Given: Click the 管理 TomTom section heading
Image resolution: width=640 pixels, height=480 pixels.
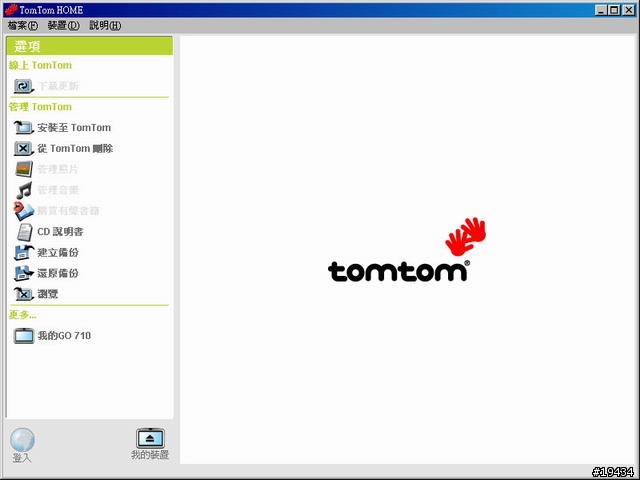Looking at the screenshot, I should [40, 107].
